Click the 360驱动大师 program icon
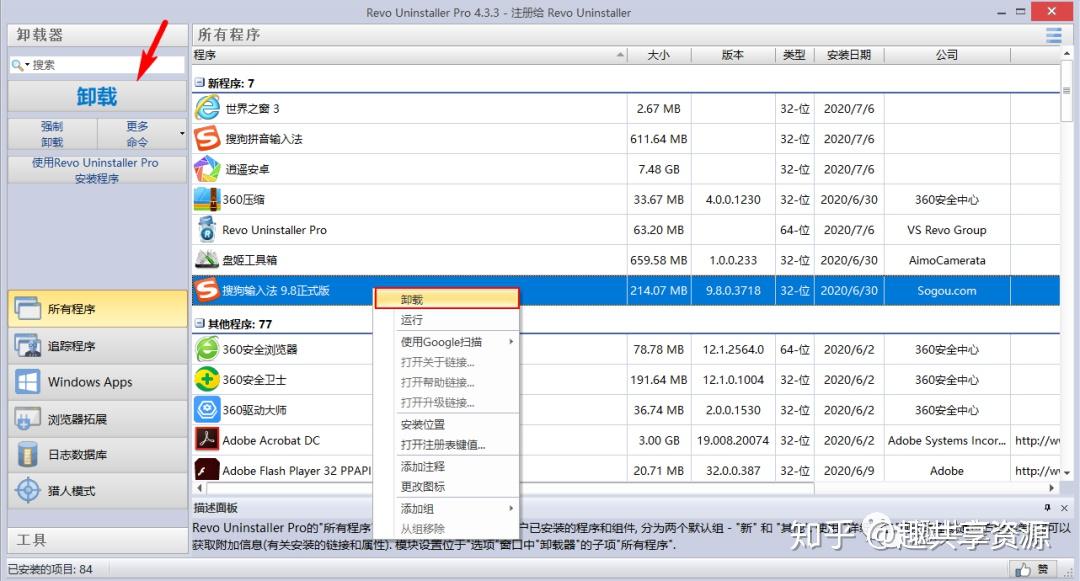This screenshot has width=1080, height=581. coord(207,410)
